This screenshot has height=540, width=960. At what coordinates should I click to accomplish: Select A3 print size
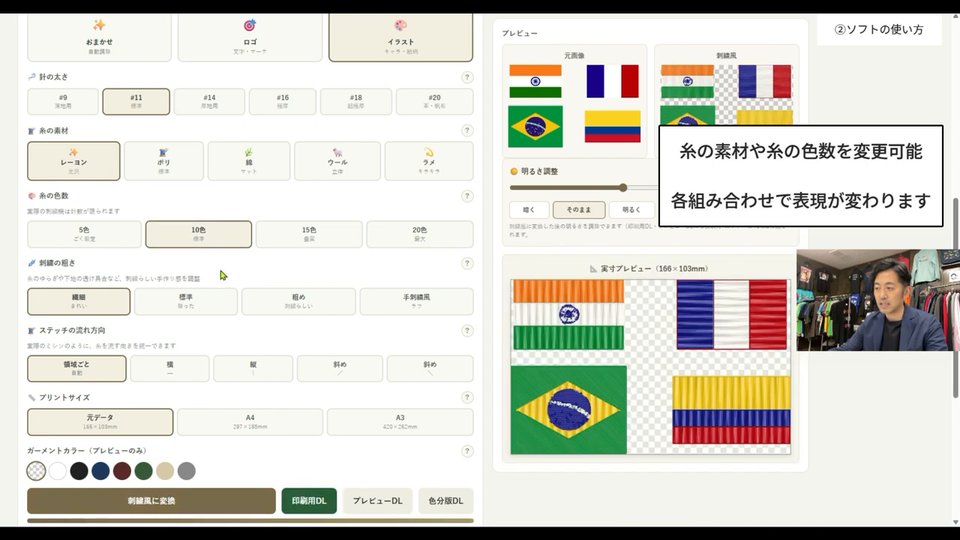click(400, 422)
